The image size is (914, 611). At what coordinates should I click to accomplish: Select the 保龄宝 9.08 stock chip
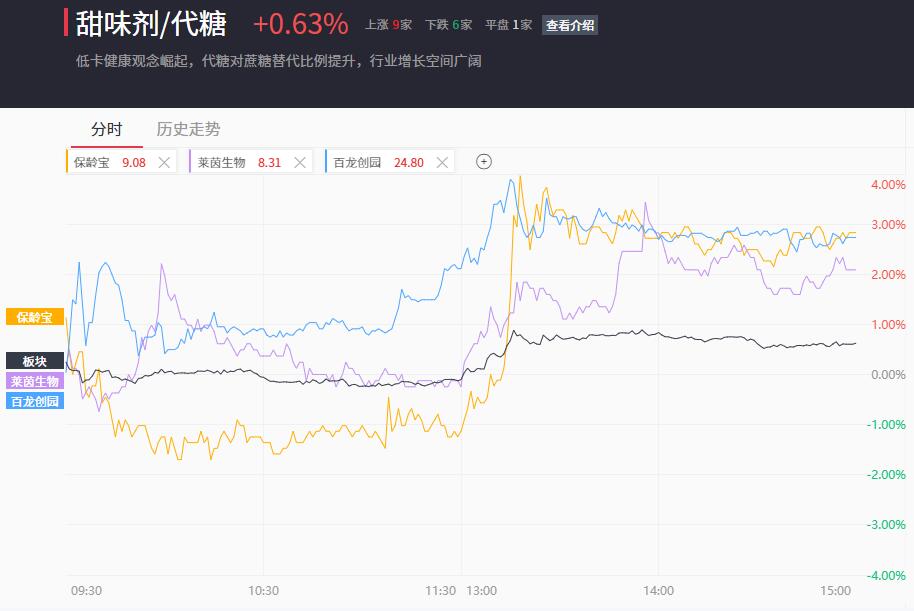click(110, 163)
